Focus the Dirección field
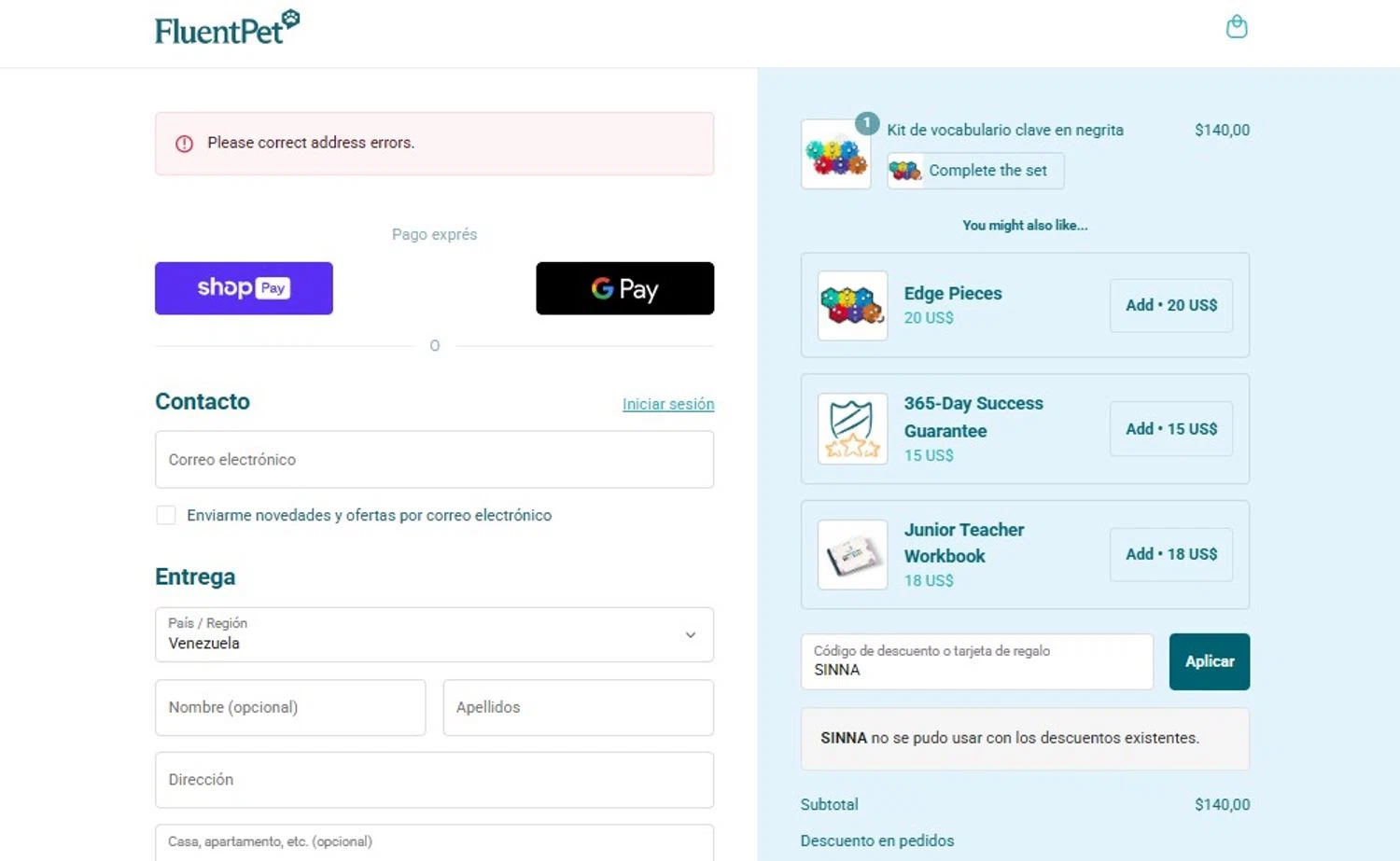The width and height of the screenshot is (1400, 861). pos(434,780)
